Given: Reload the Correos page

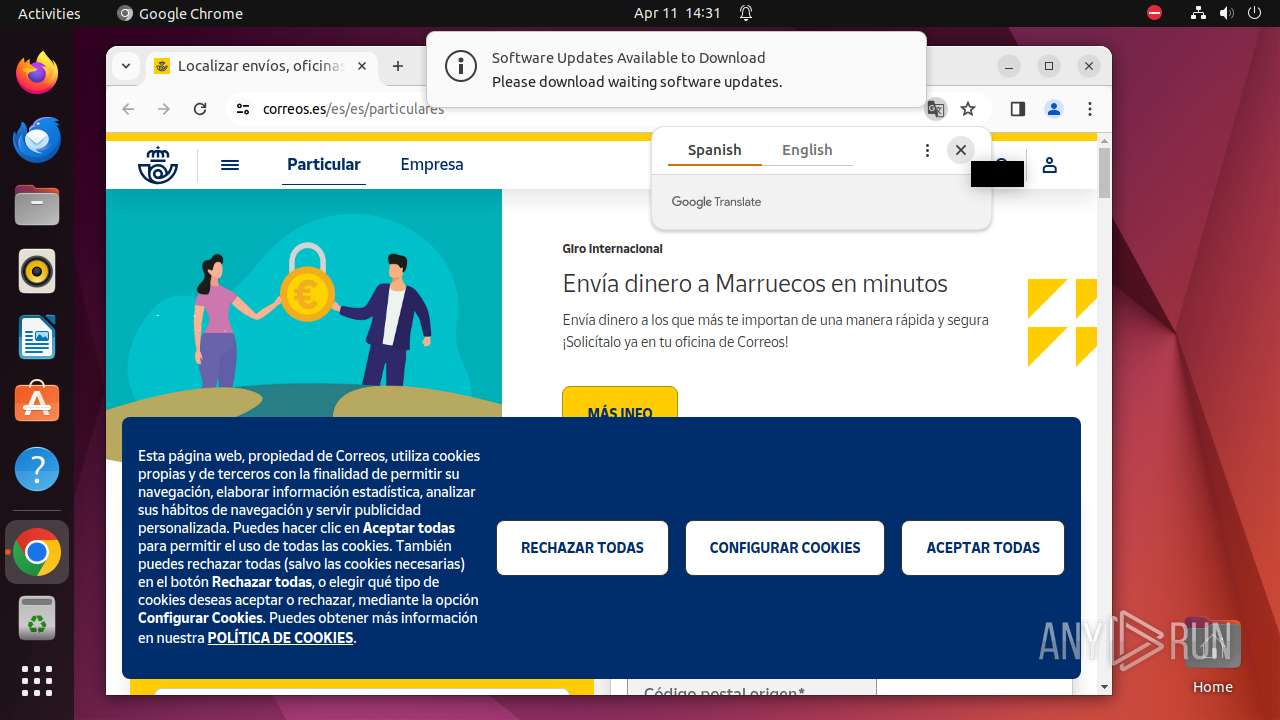Looking at the screenshot, I should coord(200,109).
